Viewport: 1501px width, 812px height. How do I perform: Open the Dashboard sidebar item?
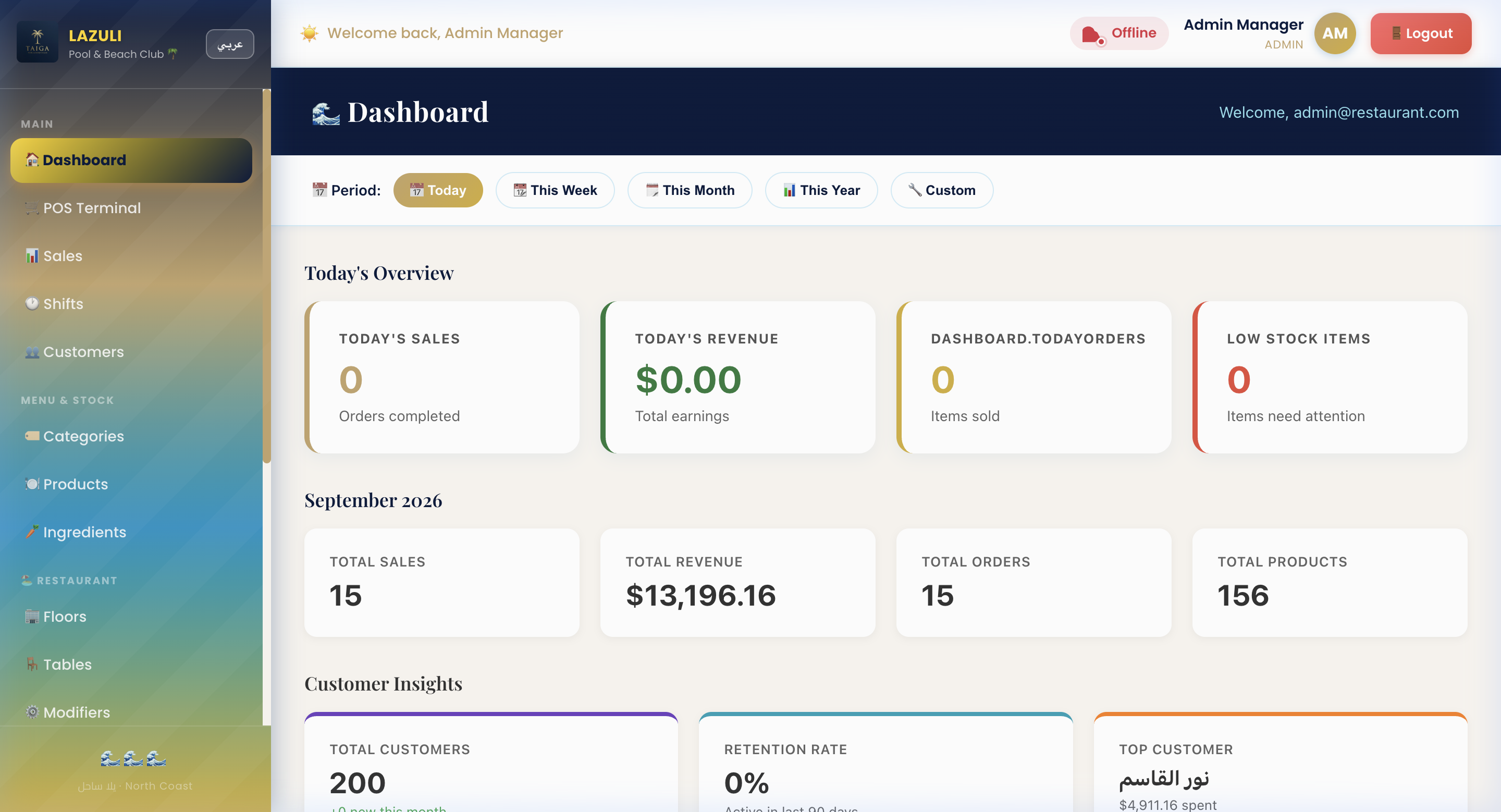(x=131, y=160)
